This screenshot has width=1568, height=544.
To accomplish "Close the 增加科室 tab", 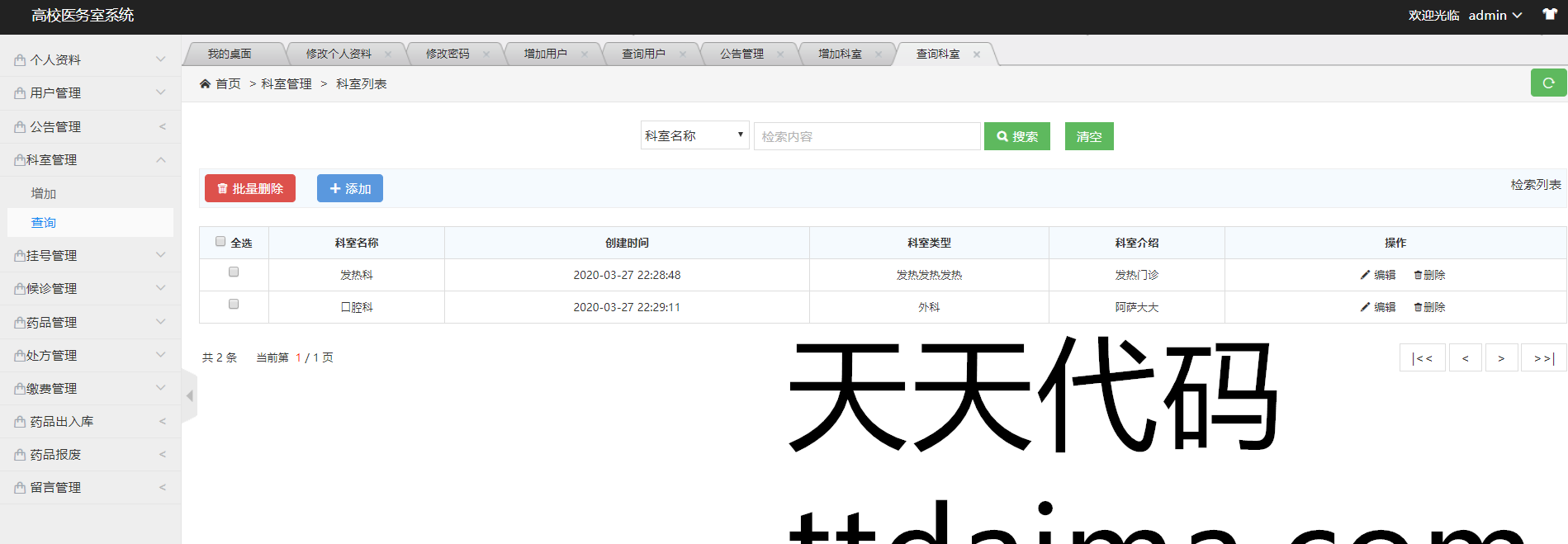I will tap(879, 54).
